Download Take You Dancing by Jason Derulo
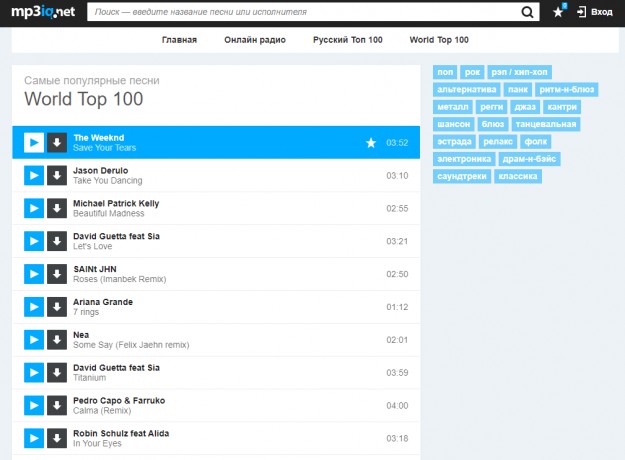 (57, 175)
